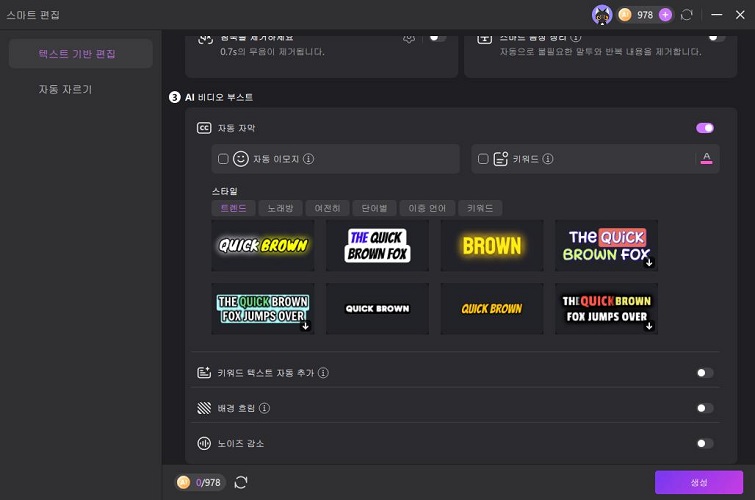Switch to the 단어별 style tab

point(374,208)
